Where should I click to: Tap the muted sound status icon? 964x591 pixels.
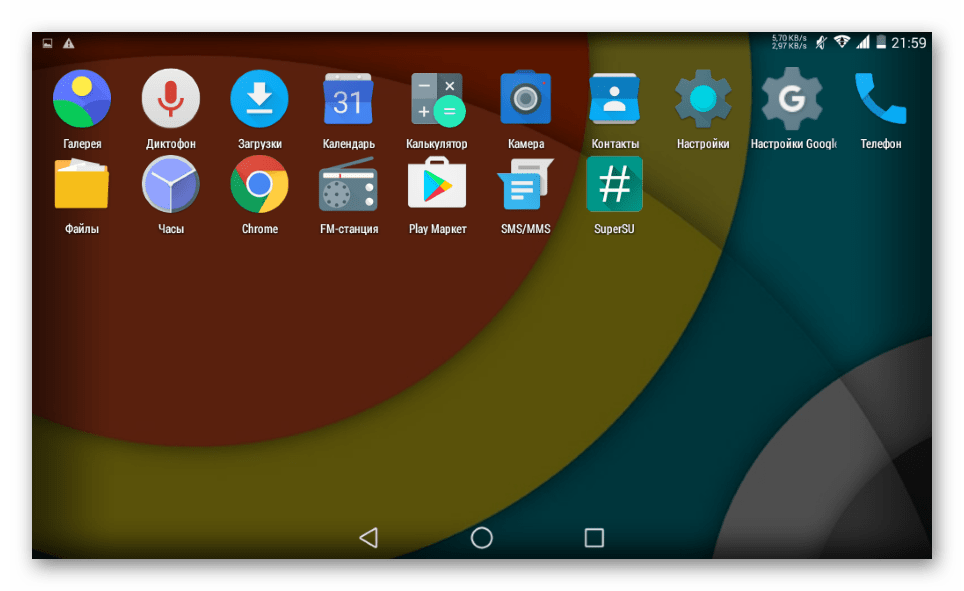[821, 42]
